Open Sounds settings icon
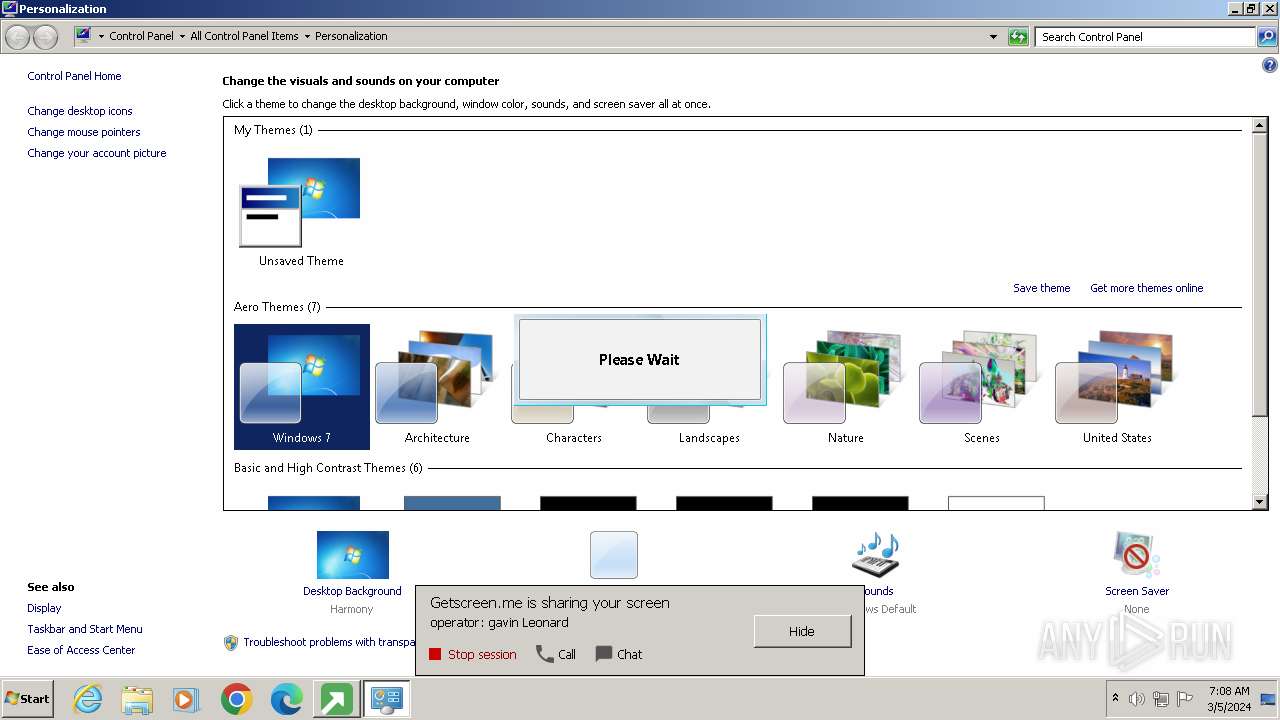Viewport: 1280px width, 720px height. (x=875, y=555)
